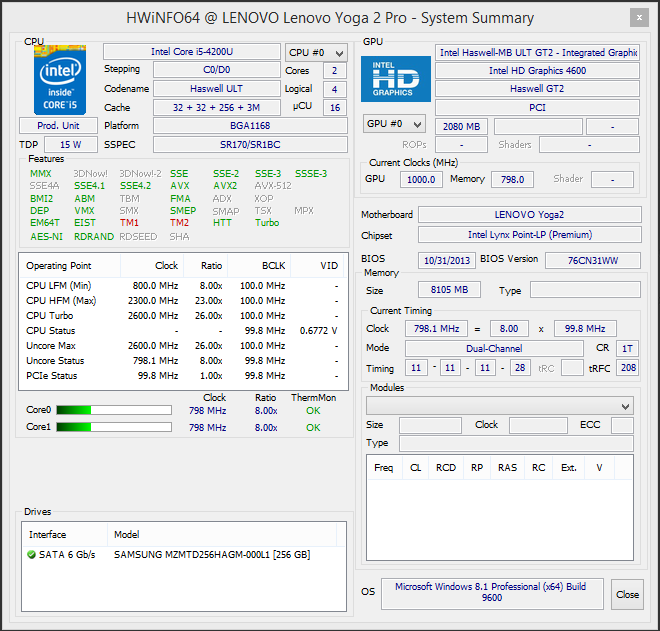660x631 pixels.
Task: Click the Freq column header in Modules table
Action: (x=384, y=468)
